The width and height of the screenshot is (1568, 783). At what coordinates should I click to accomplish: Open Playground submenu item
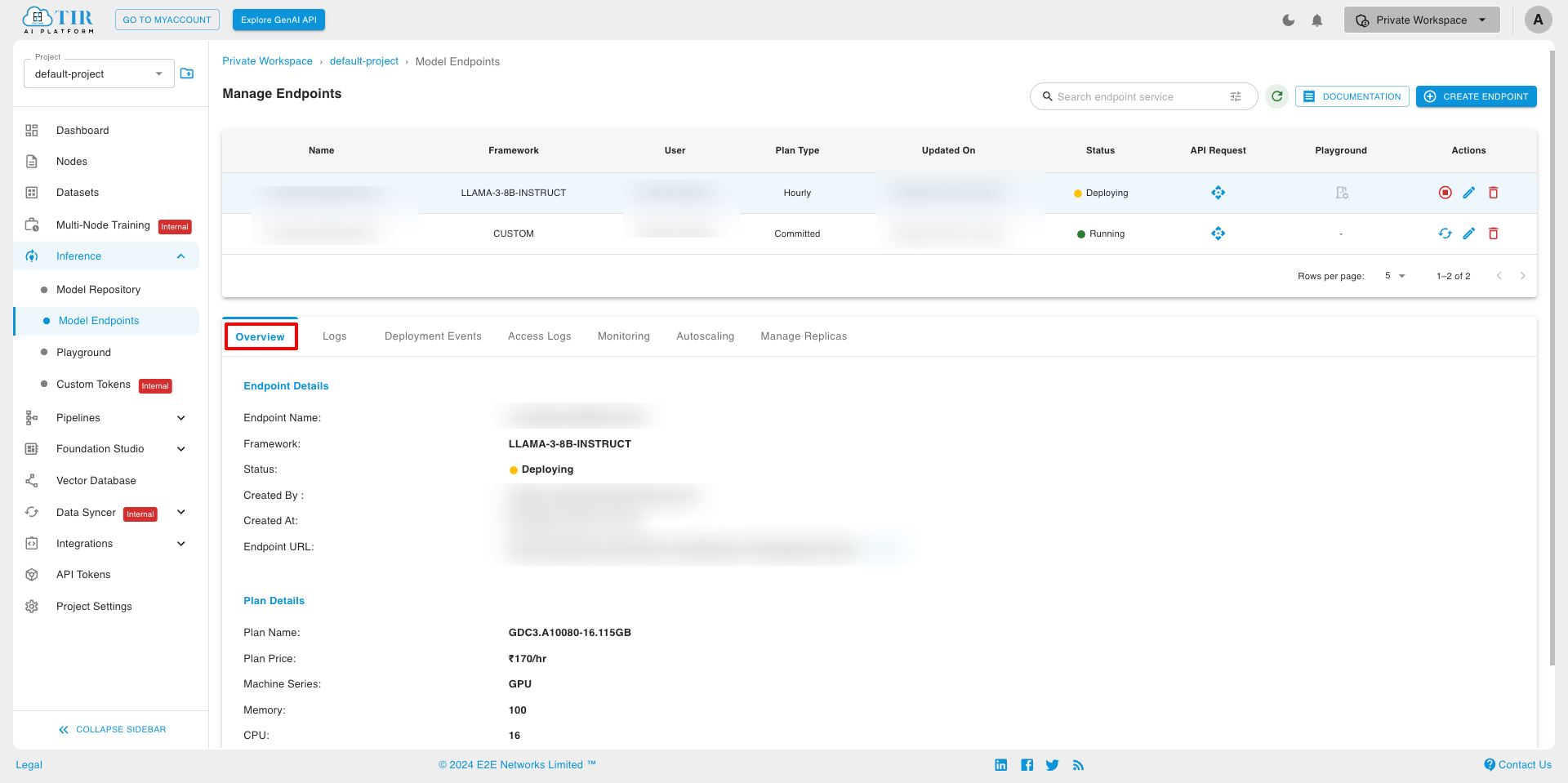83,353
